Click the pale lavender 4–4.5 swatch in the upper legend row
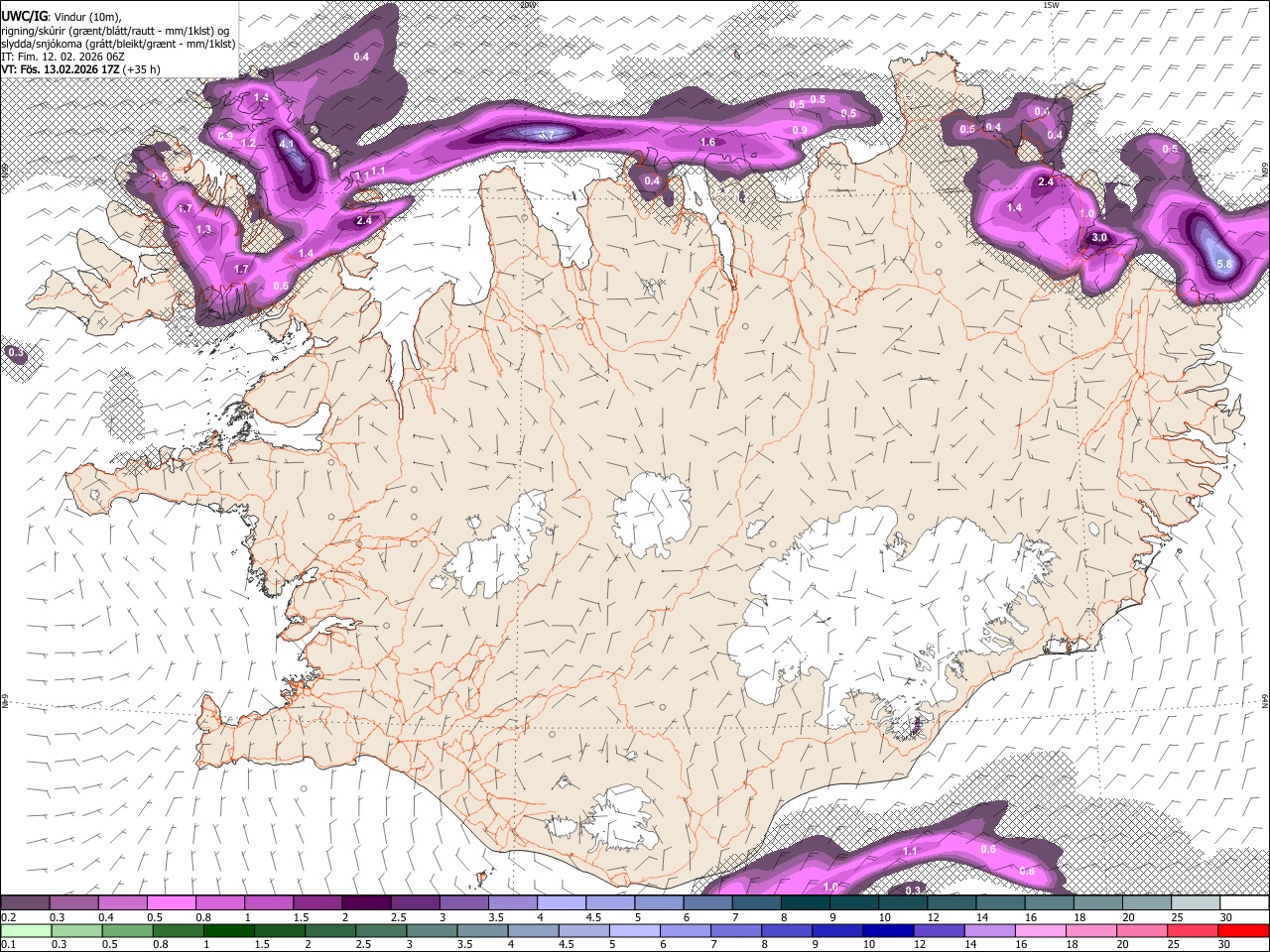 pos(562,903)
